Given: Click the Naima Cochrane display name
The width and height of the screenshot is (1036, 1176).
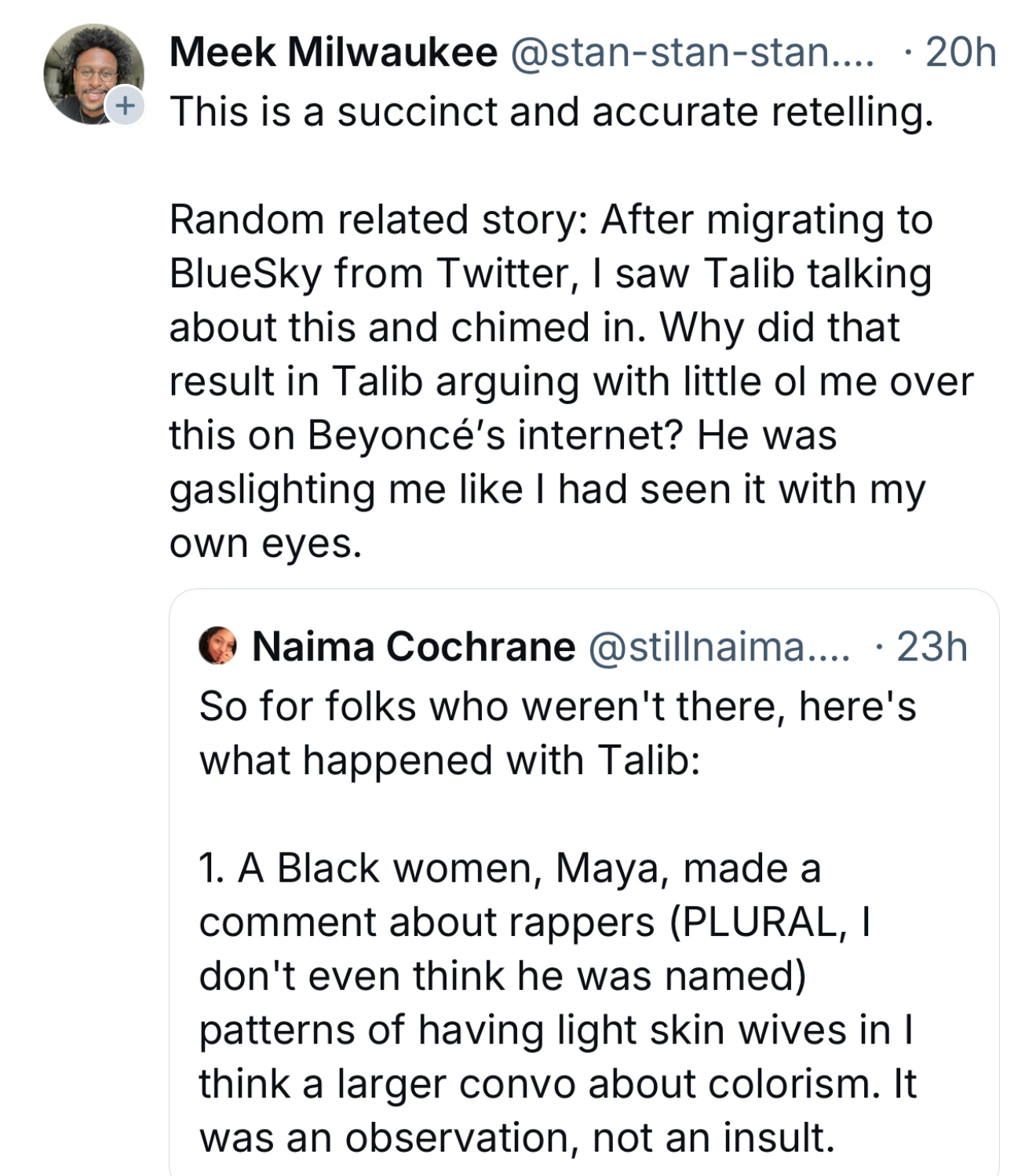Looking at the screenshot, I should coord(414,647).
